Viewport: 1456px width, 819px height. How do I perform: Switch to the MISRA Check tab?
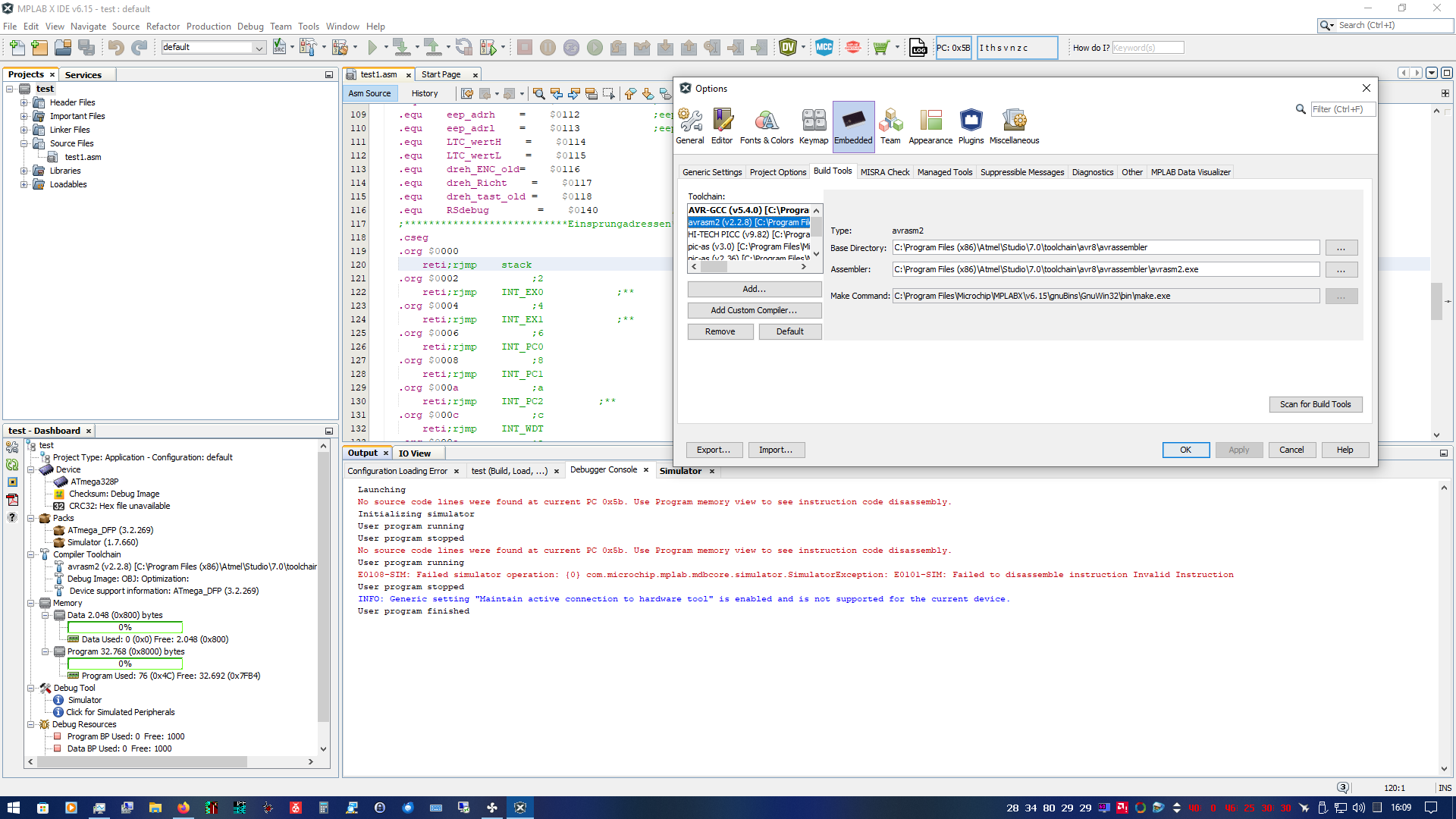pos(885,172)
